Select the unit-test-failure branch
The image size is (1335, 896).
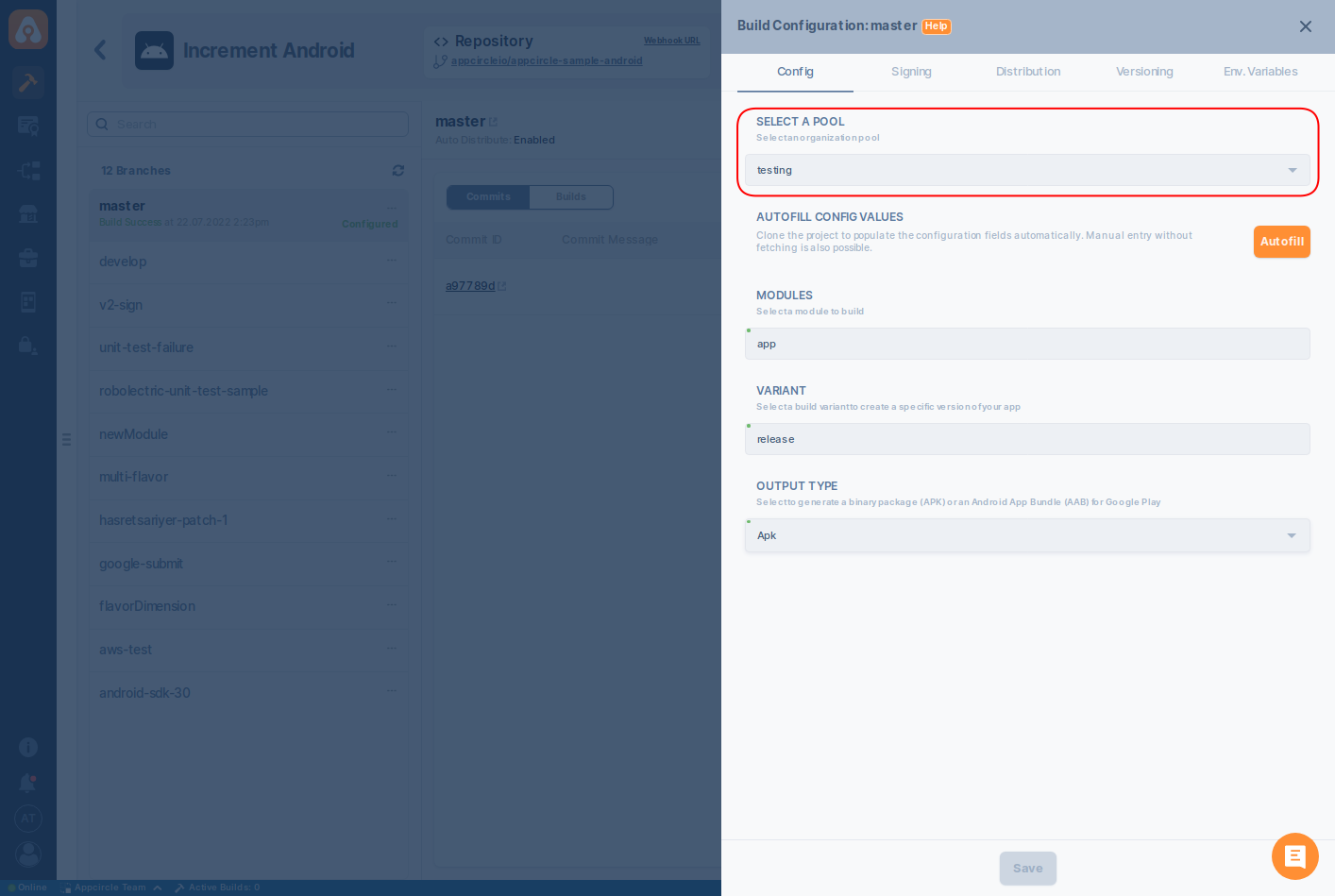click(248, 347)
